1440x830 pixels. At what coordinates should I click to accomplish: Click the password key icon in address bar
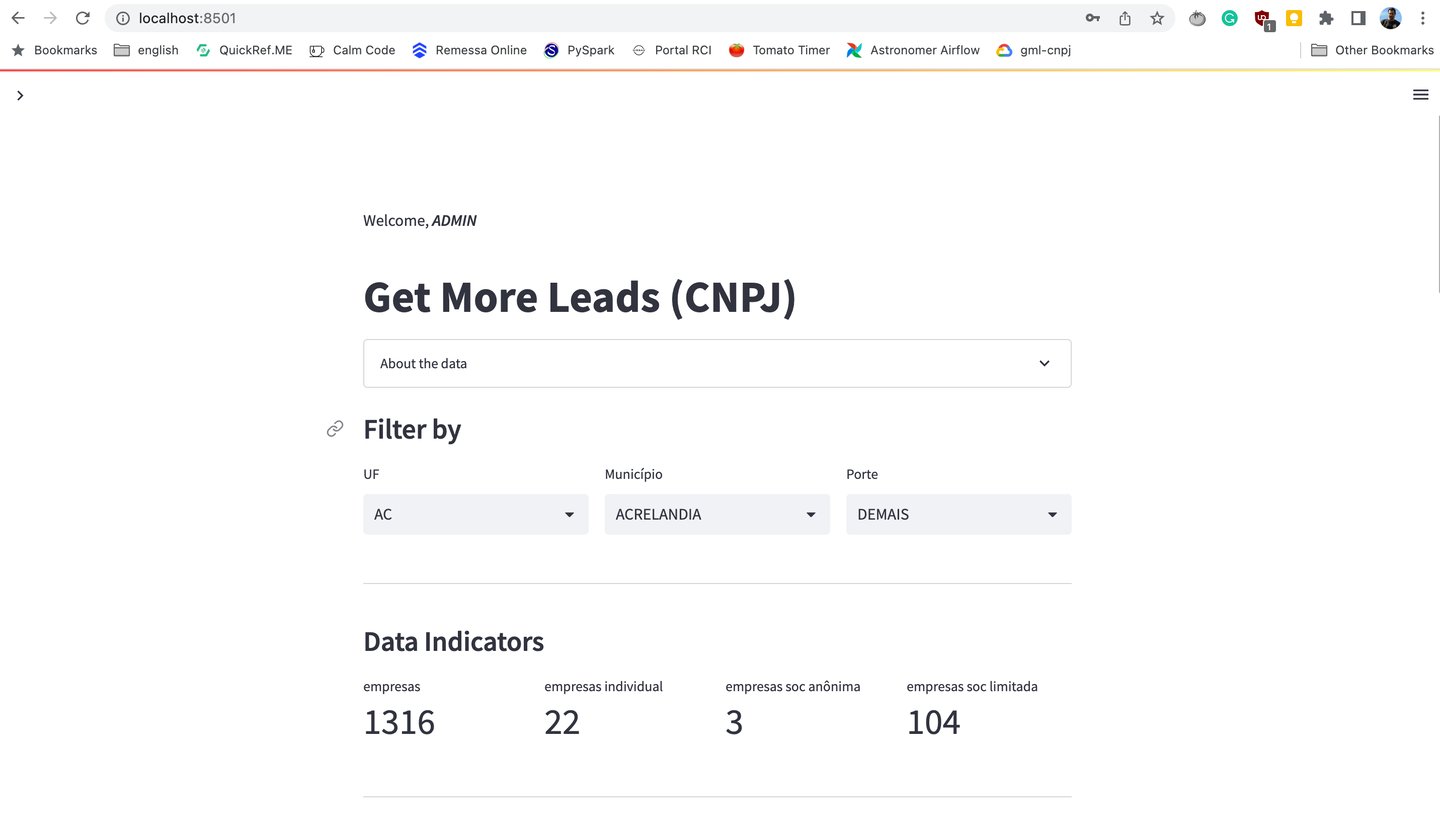click(x=1092, y=18)
